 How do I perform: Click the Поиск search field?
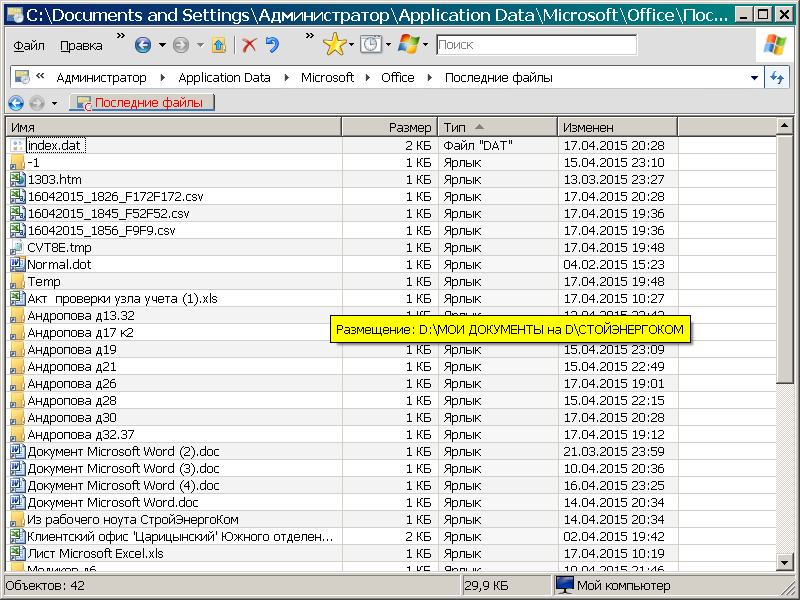(535, 45)
